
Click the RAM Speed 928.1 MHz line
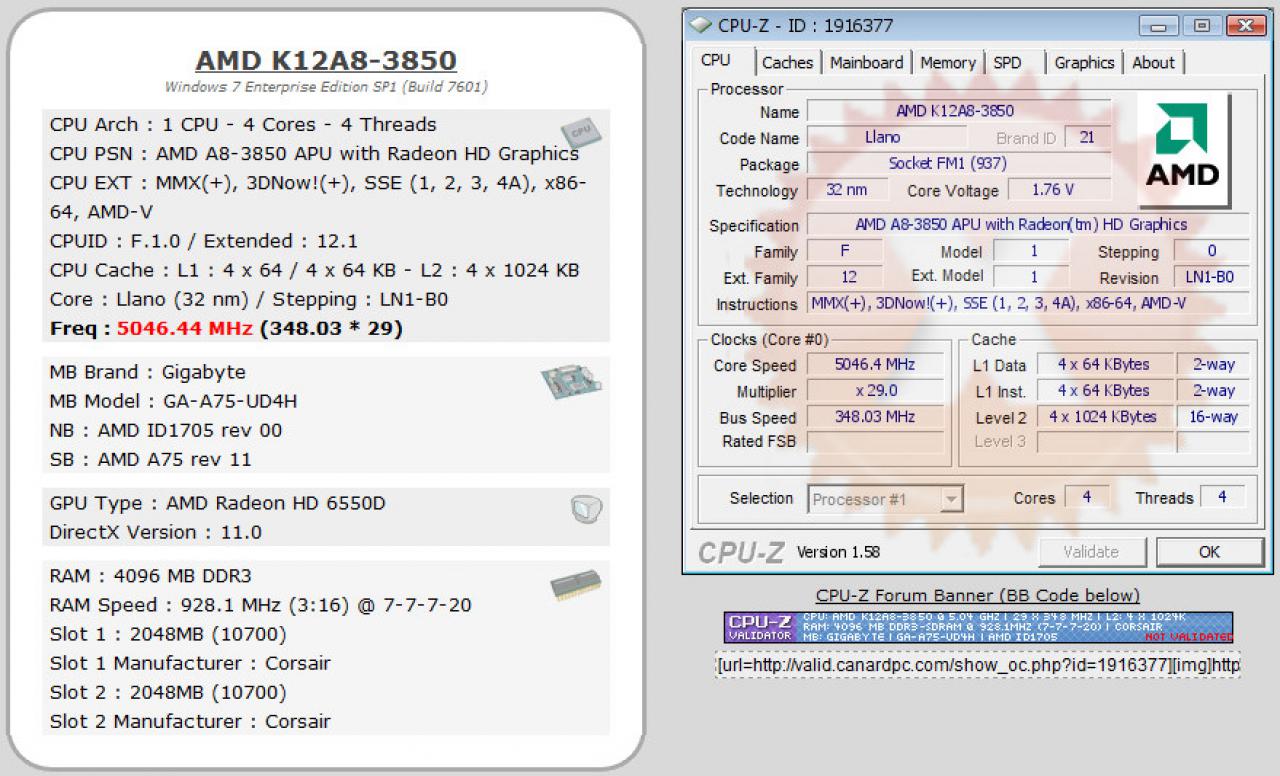coord(260,605)
